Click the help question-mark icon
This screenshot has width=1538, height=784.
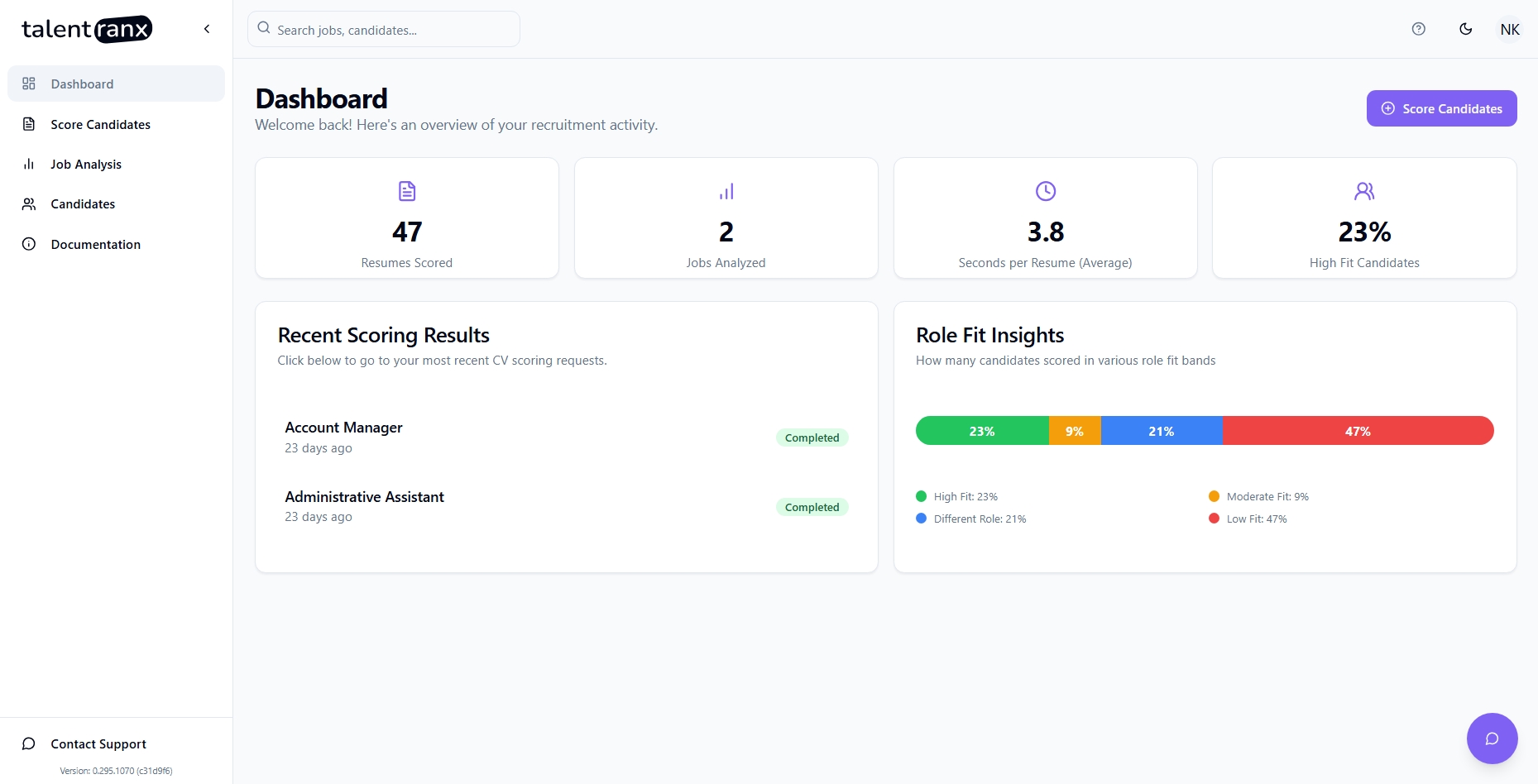pyautogui.click(x=1418, y=29)
